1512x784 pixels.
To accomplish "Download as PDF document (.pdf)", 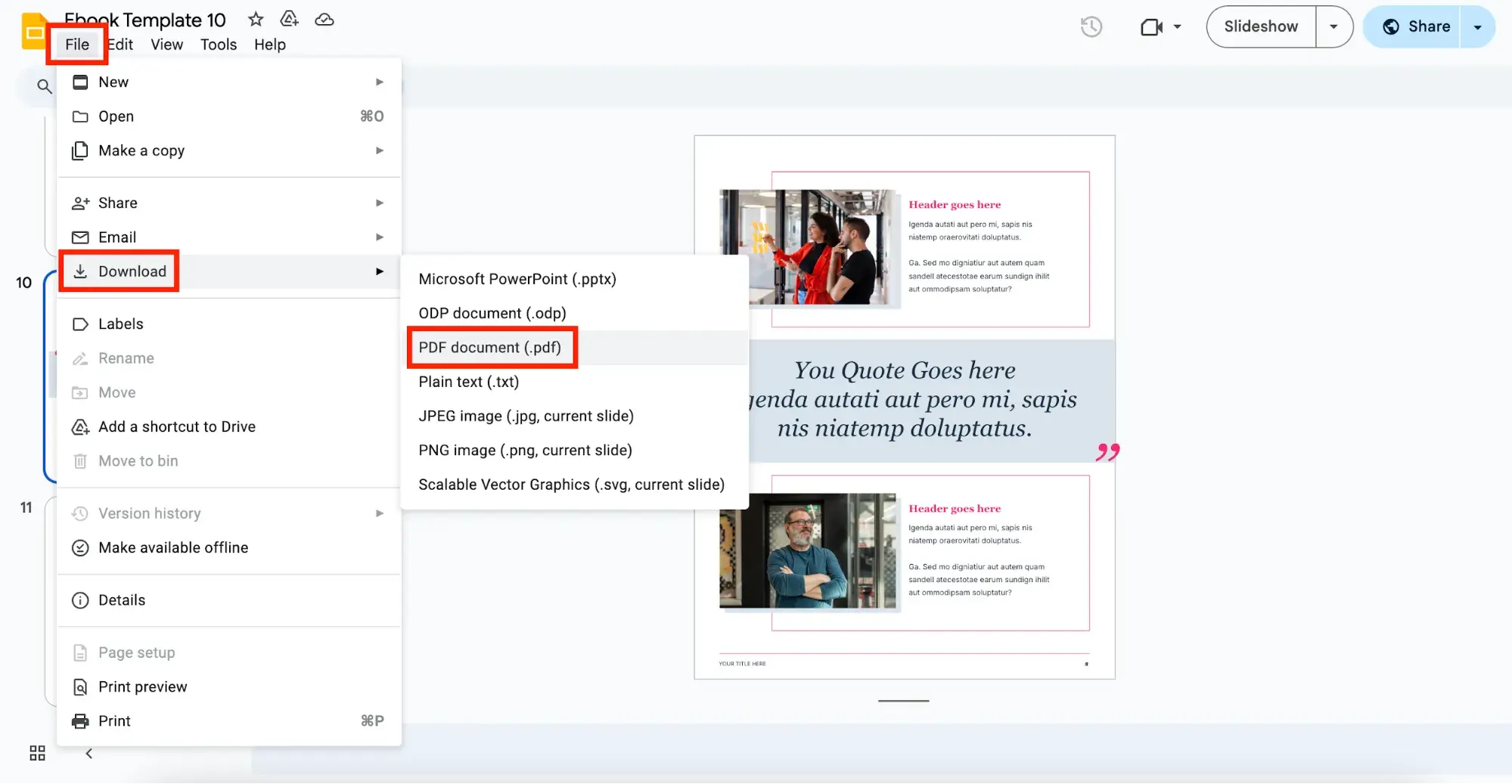I will (x=575, y=348).
